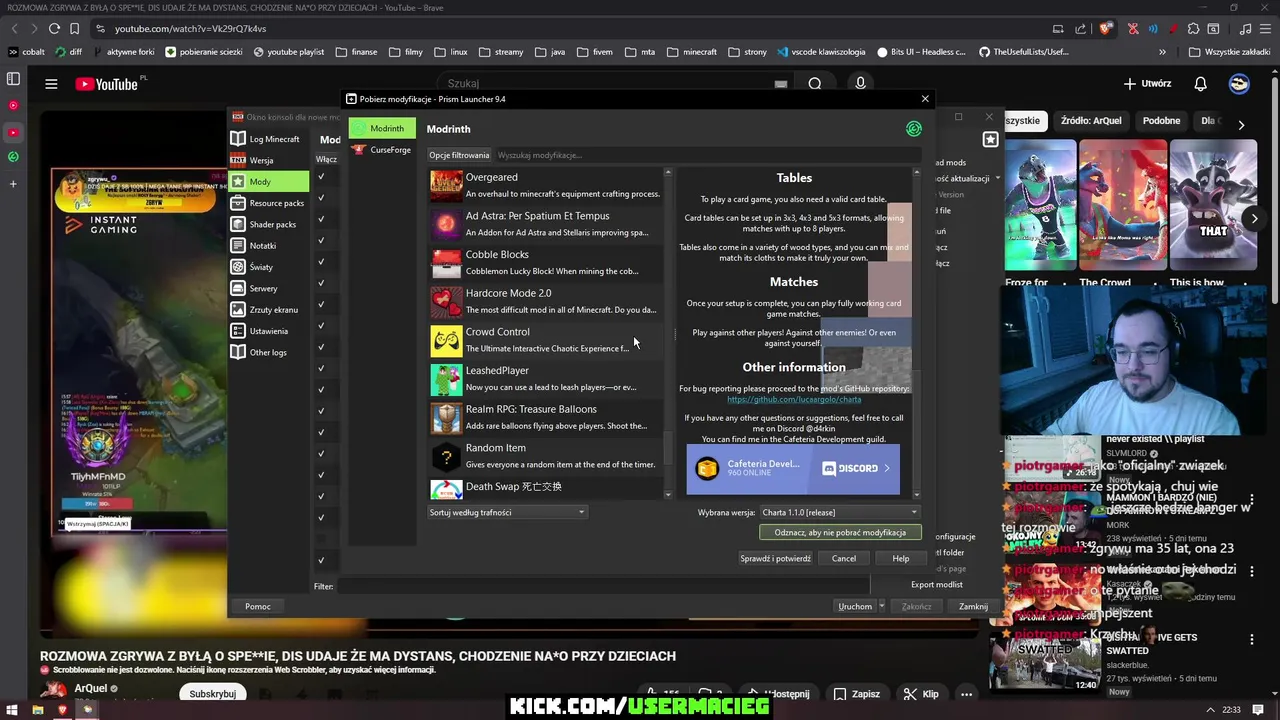Click the Pomoc button in console window

pyautogui.click(x=258, y=606)
